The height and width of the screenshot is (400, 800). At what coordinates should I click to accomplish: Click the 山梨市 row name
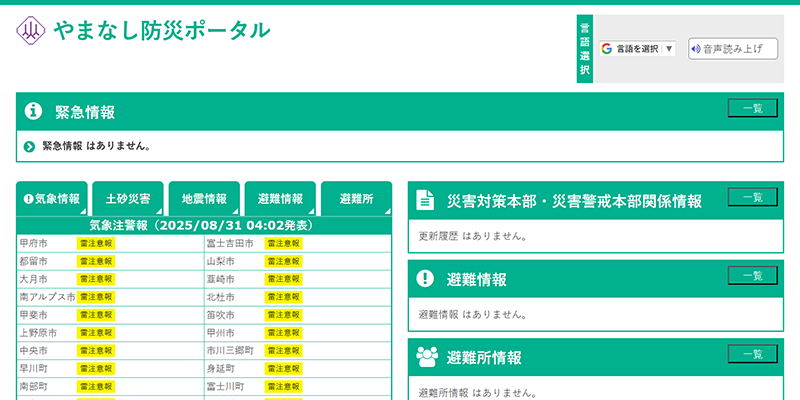tap(220, 261)
